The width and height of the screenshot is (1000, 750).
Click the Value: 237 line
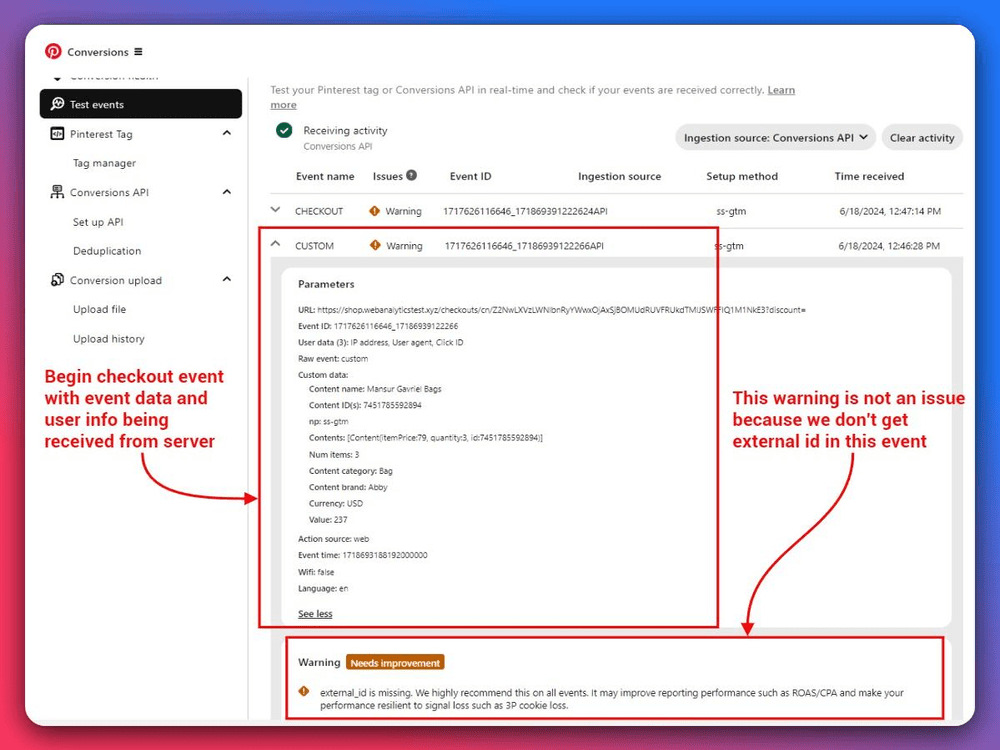pos(328,520)
